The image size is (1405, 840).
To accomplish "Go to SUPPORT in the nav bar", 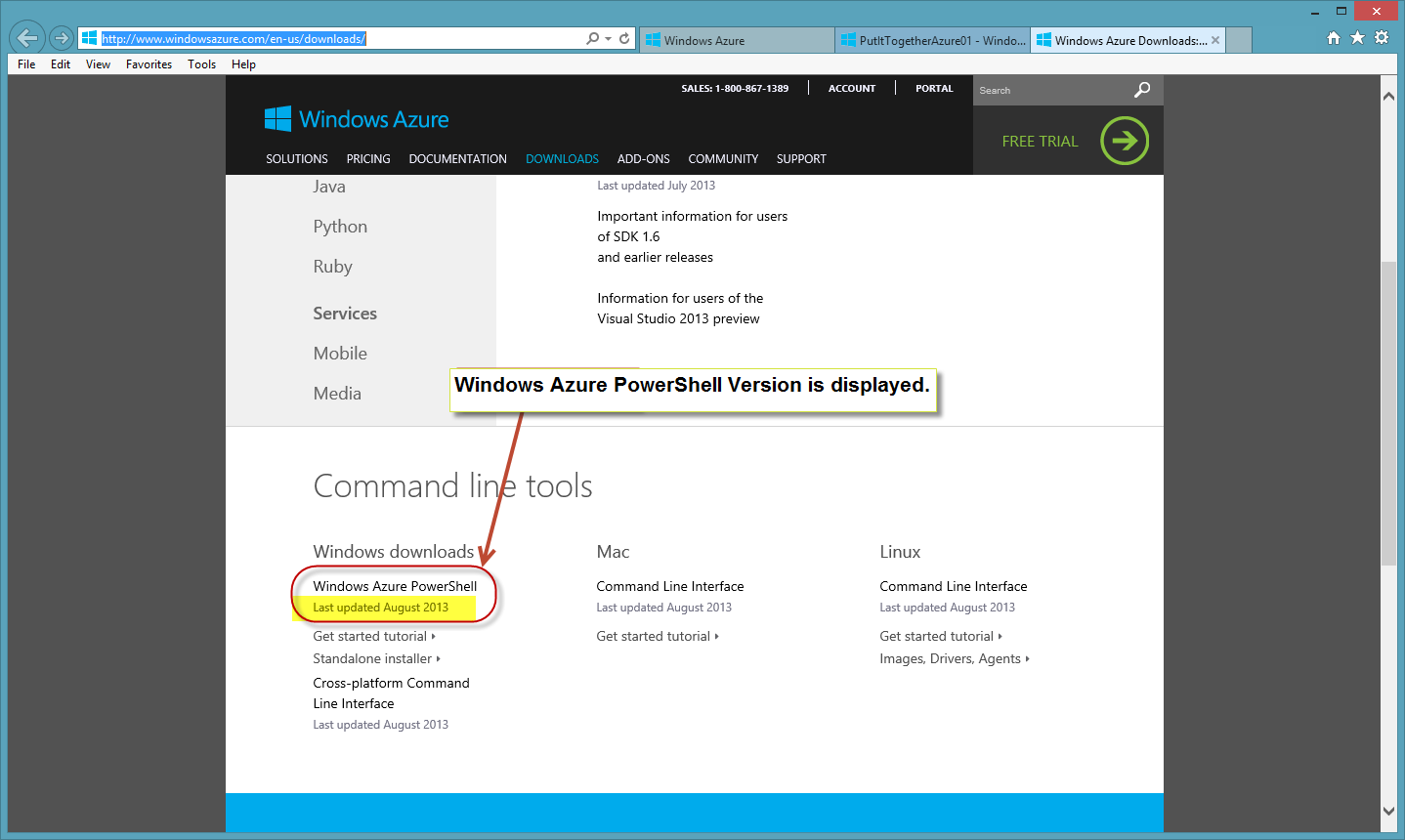I will (x=801, y=159).
